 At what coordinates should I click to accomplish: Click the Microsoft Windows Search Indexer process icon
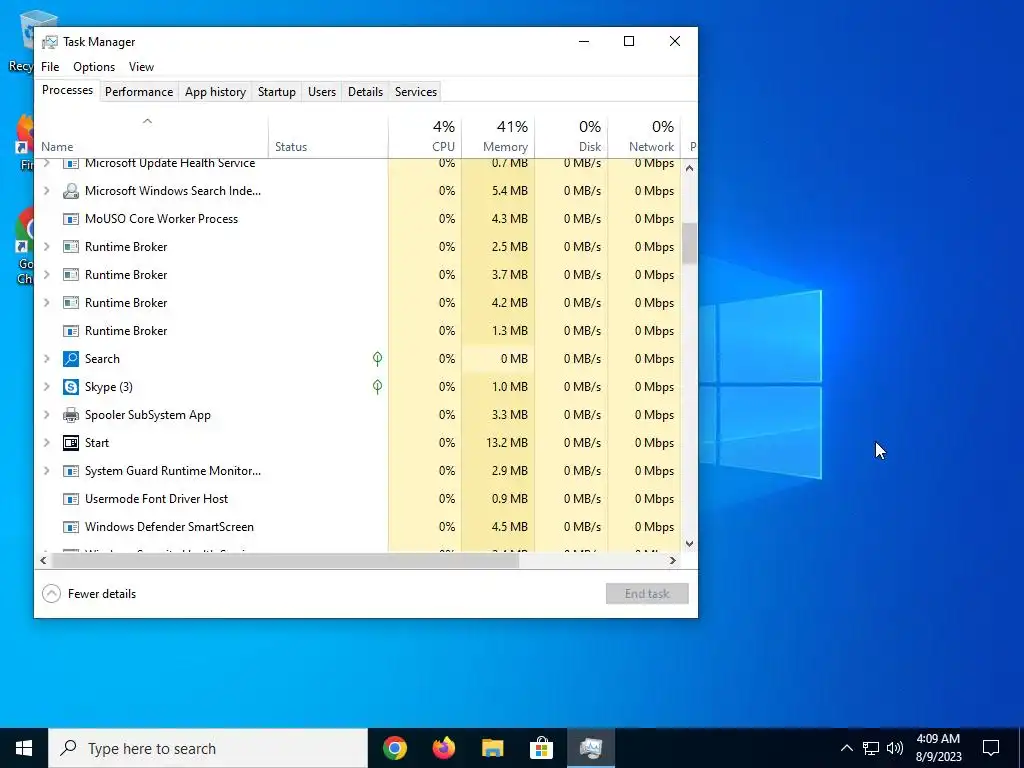coord(71,191)
